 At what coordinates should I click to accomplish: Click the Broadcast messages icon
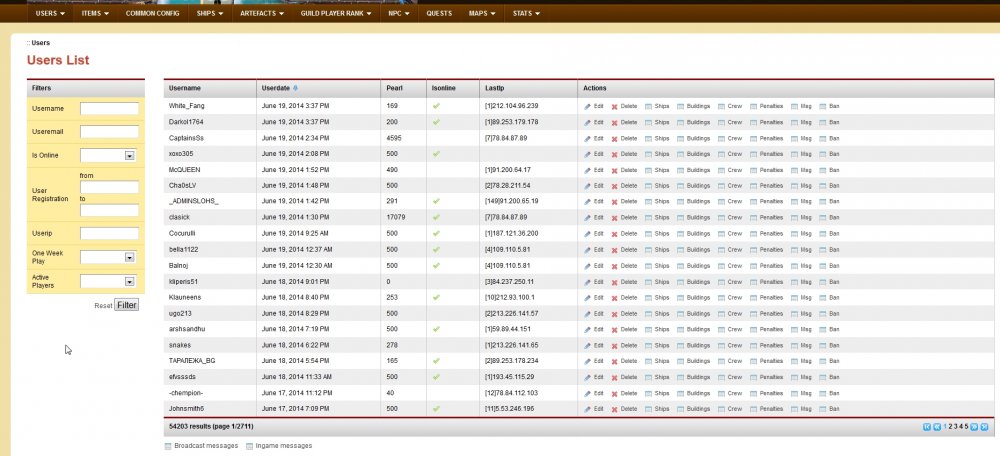[168, 446]
